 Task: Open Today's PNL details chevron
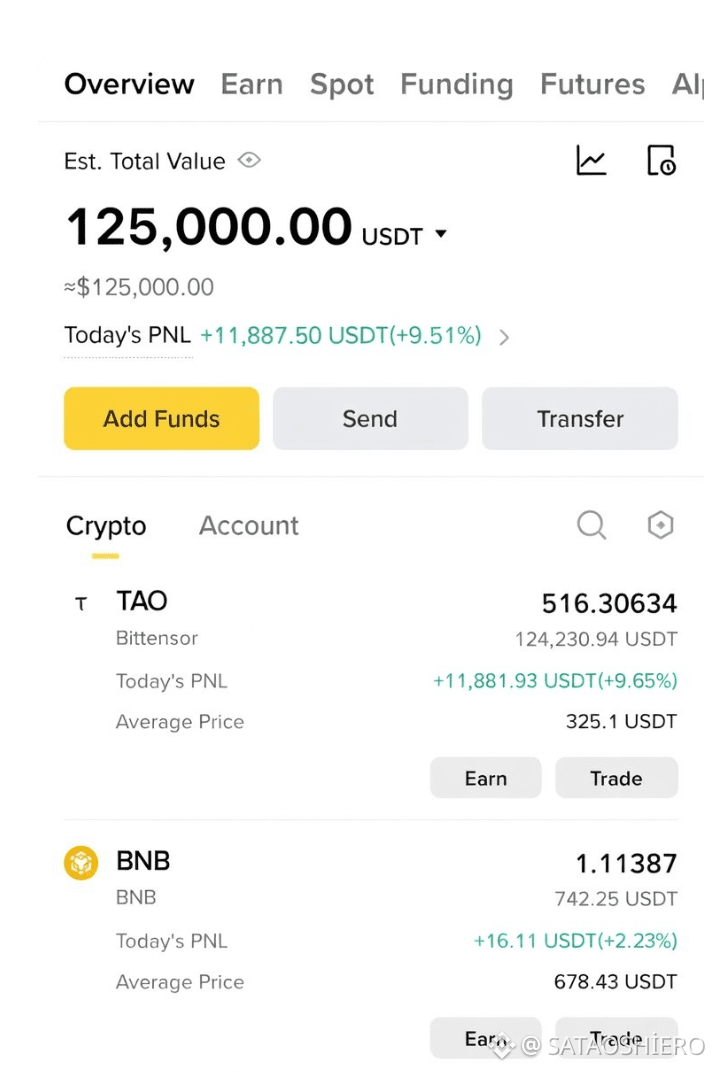pyautogui.click(x=504, y=337)
